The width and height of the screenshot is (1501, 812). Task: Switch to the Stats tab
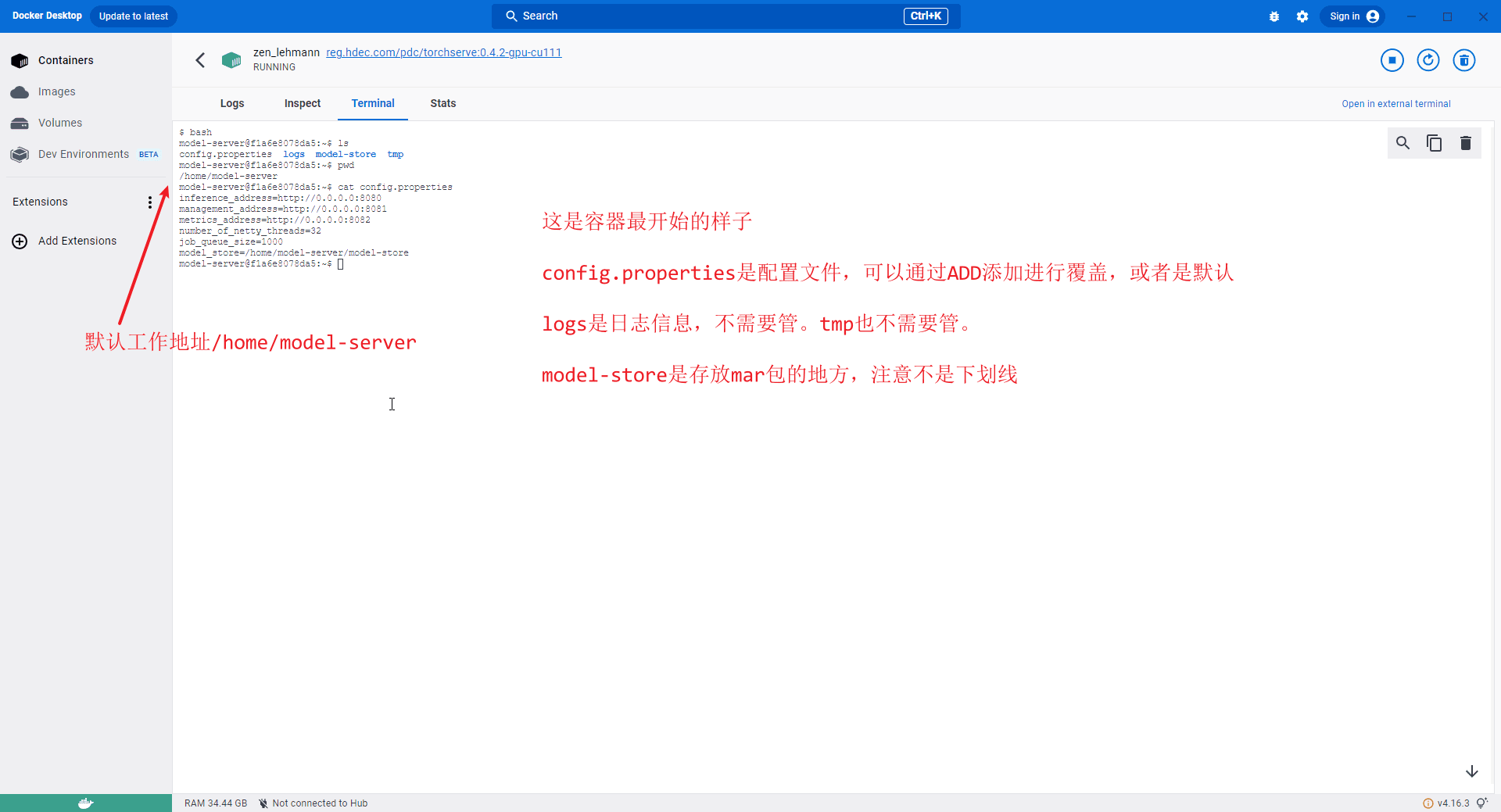442,103
